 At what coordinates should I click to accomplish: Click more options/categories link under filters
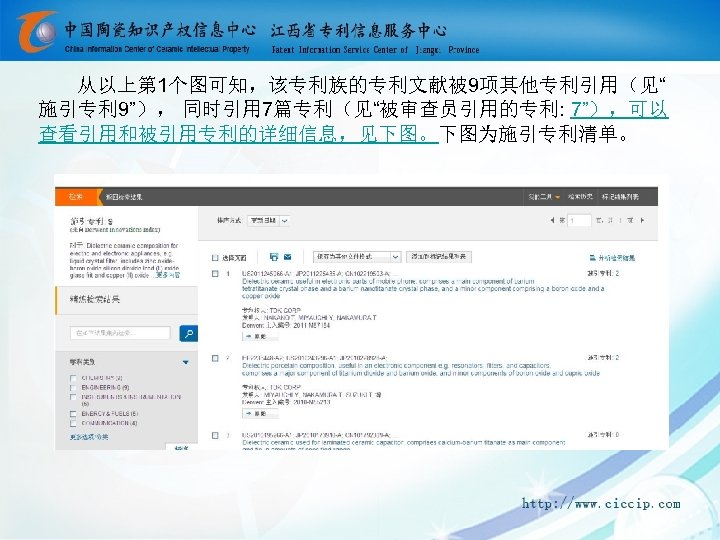coord(89,437)
